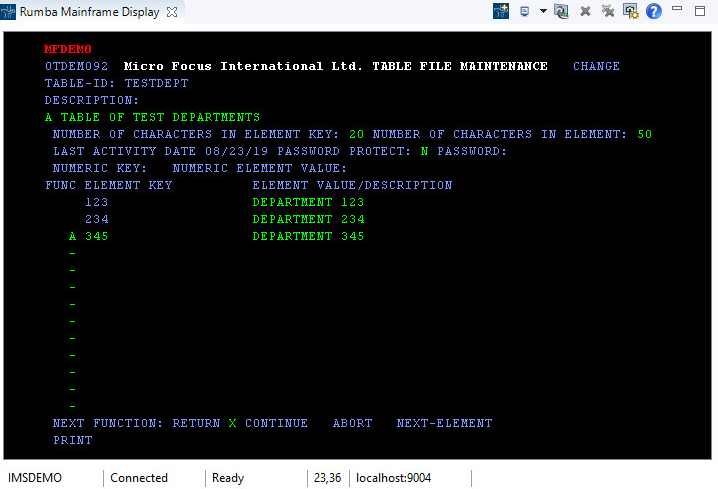Screen dimensions: 718x489
Task: Click the ABORT function option
Action: point(352,423)
